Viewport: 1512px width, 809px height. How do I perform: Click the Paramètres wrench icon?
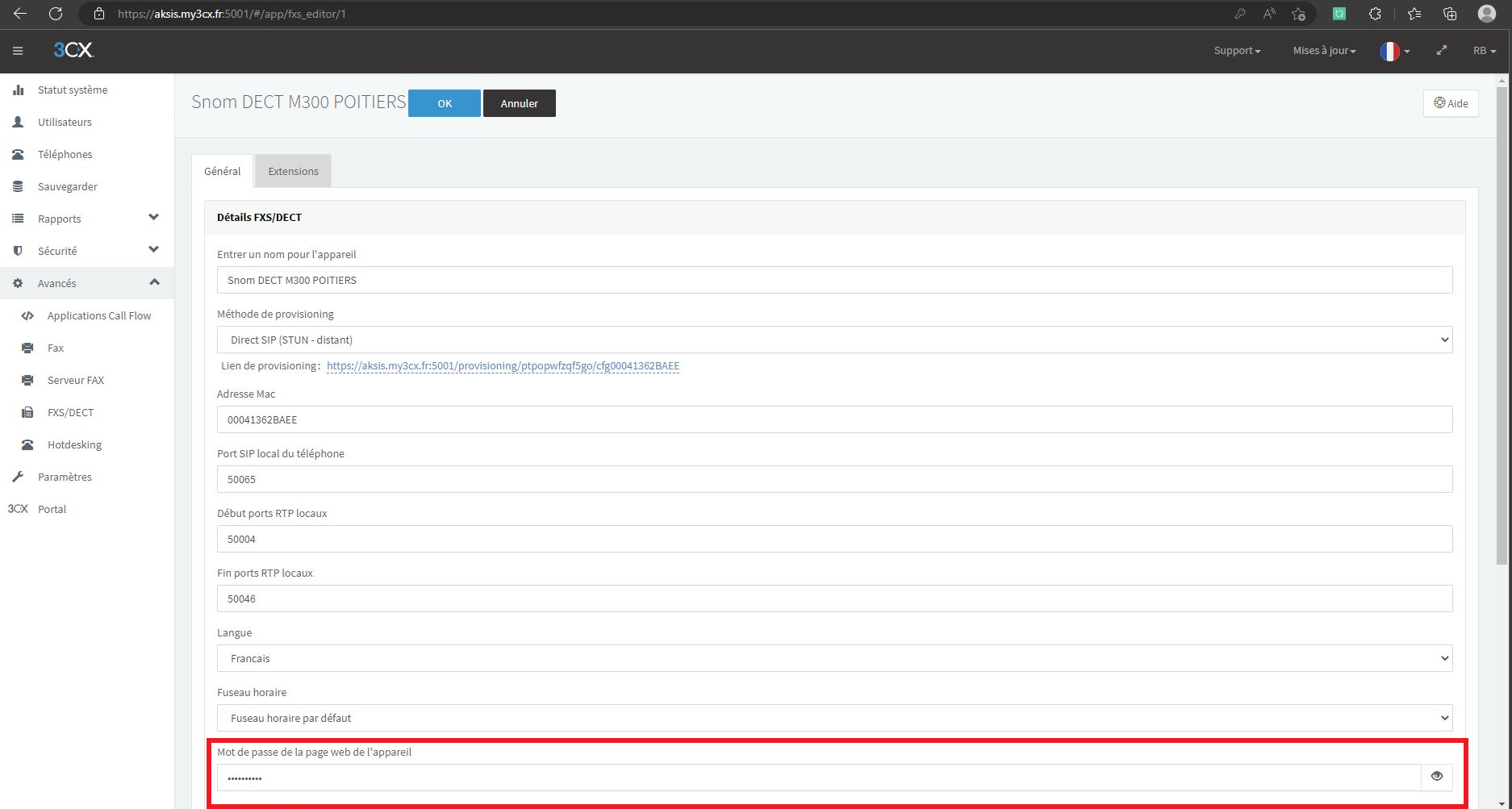pos(18,477)
